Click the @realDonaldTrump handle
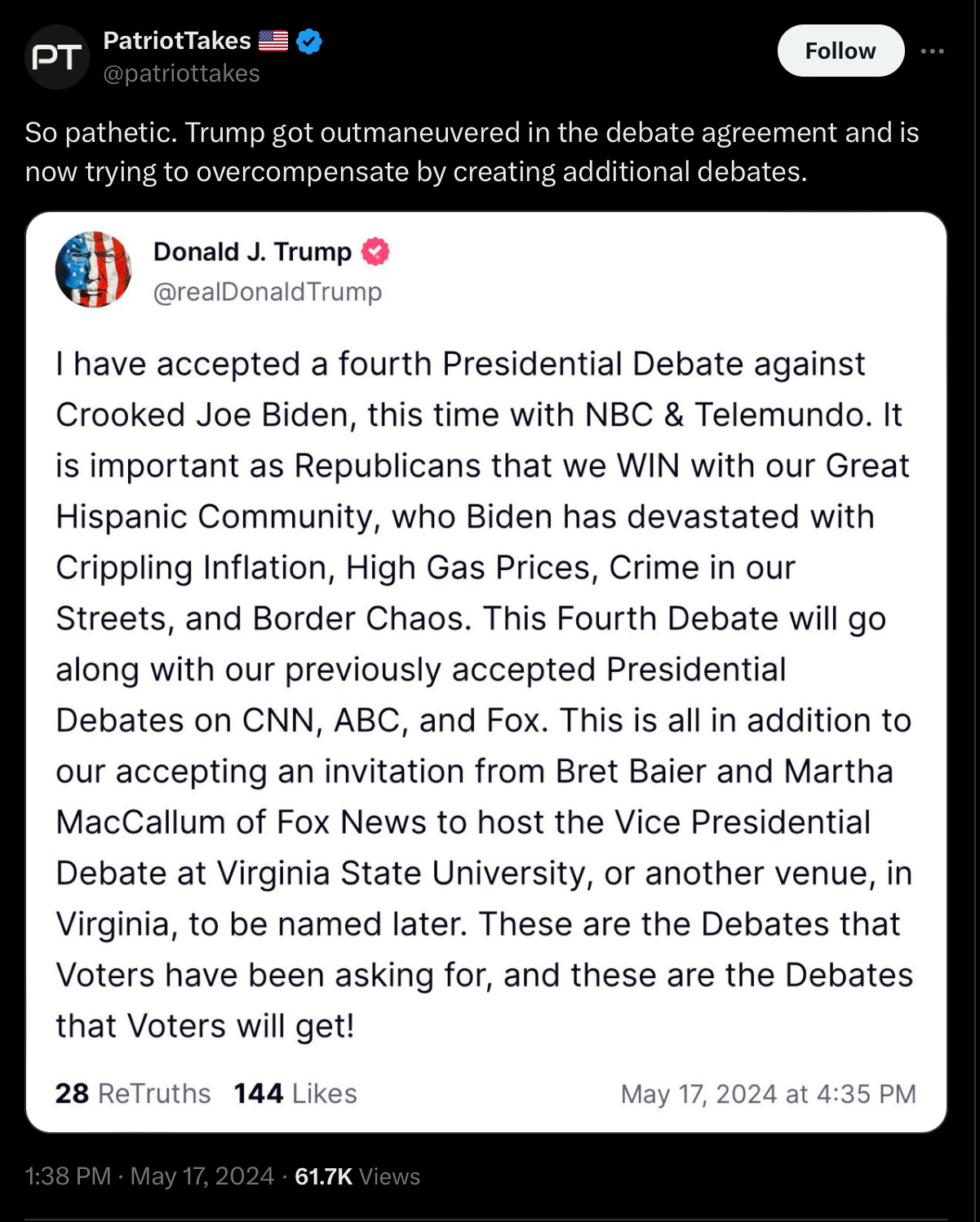 [x=268, y=291]
